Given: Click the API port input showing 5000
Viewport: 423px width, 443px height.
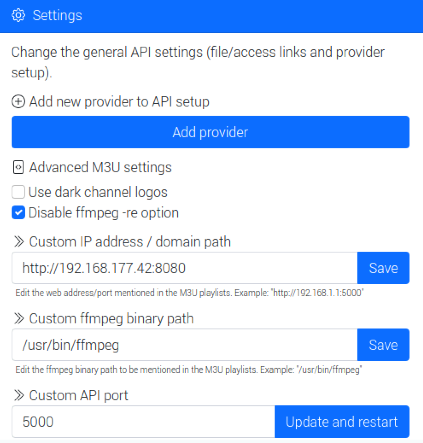Looking at the screenshot, I should pyautogui.click(x=143, y=422).
